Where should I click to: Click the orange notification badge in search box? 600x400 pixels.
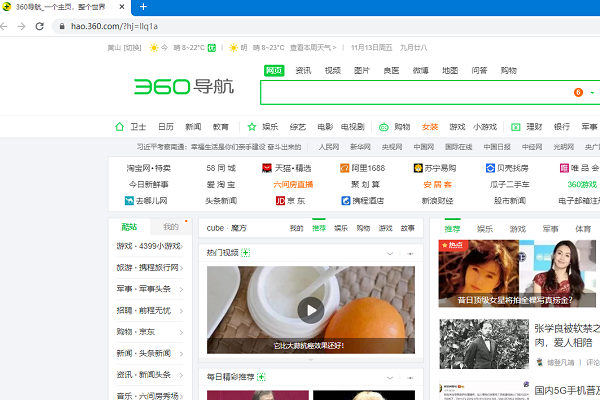(578, 92)
